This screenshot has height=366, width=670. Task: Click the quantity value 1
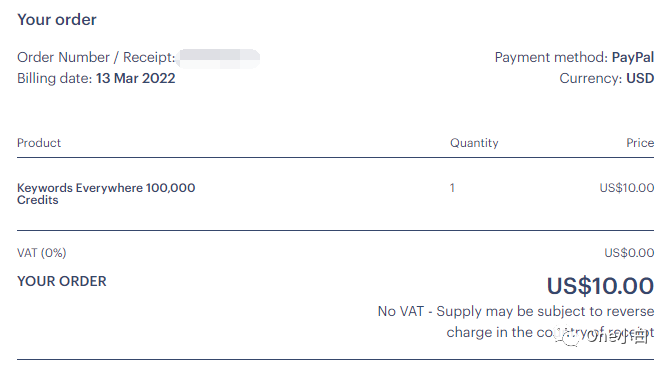(x=452, y=188)
